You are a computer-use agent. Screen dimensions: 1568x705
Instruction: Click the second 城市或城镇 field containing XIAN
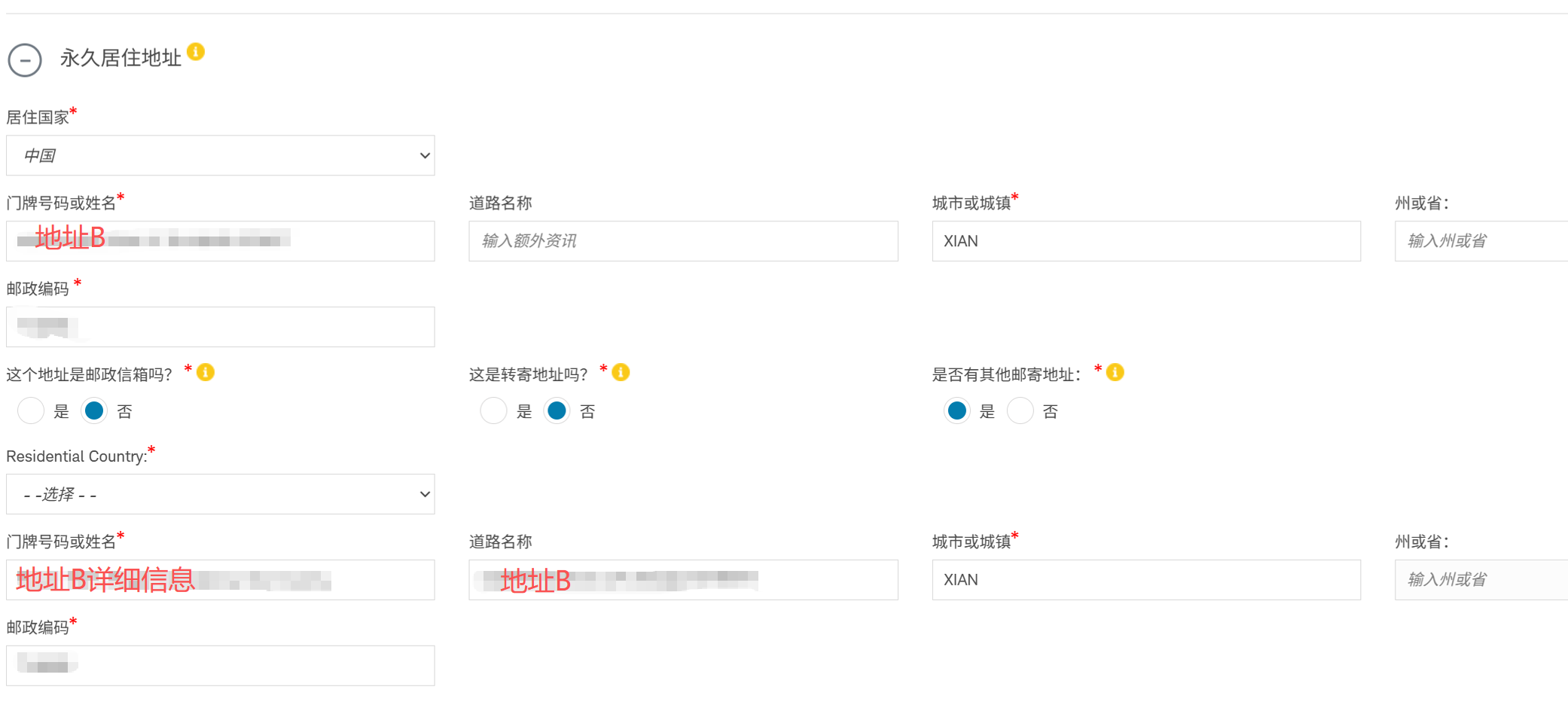[1146, 580]
